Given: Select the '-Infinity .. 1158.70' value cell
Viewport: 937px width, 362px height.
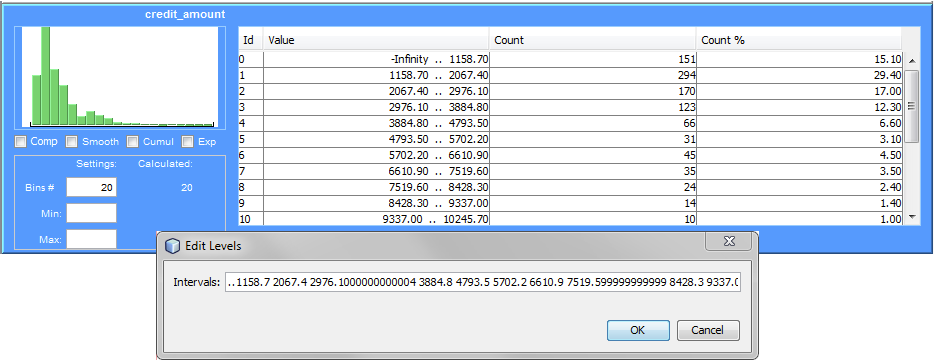Looking at the screenshot, I should (376, 60).
